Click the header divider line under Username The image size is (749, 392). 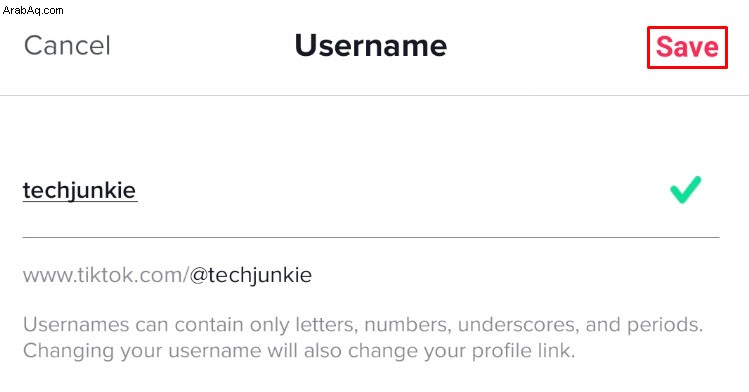[x=374, y=95]
